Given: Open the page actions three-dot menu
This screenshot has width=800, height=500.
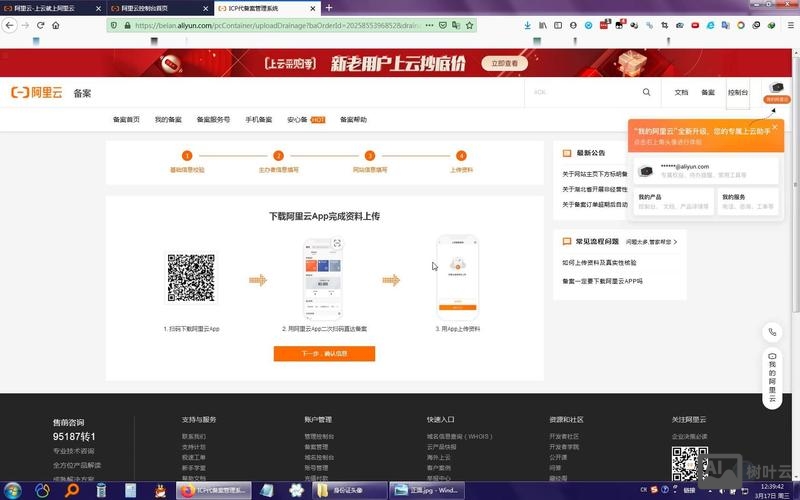Looking at the screenshot, I should tap(430, 25).
